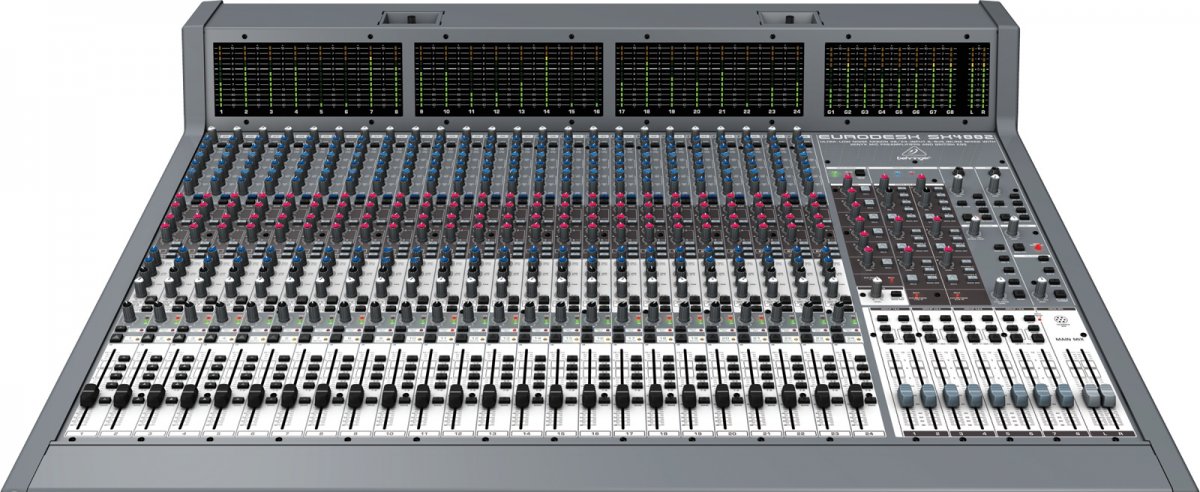Select the main mix right fader
The width and height of the screenshot is (1200, 492).
pos(1106,394)
